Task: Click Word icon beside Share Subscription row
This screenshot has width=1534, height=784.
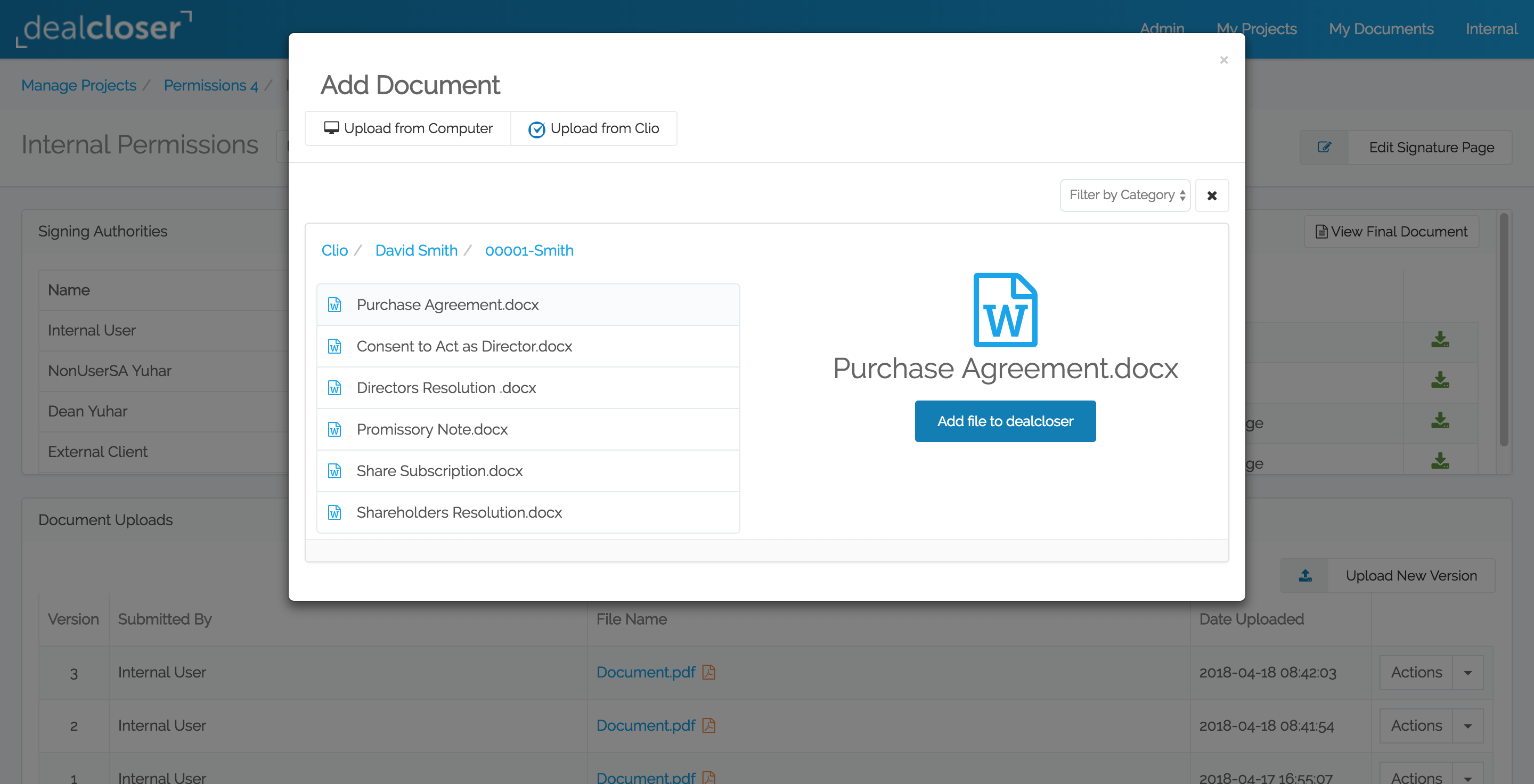Action: click(334, 471)
